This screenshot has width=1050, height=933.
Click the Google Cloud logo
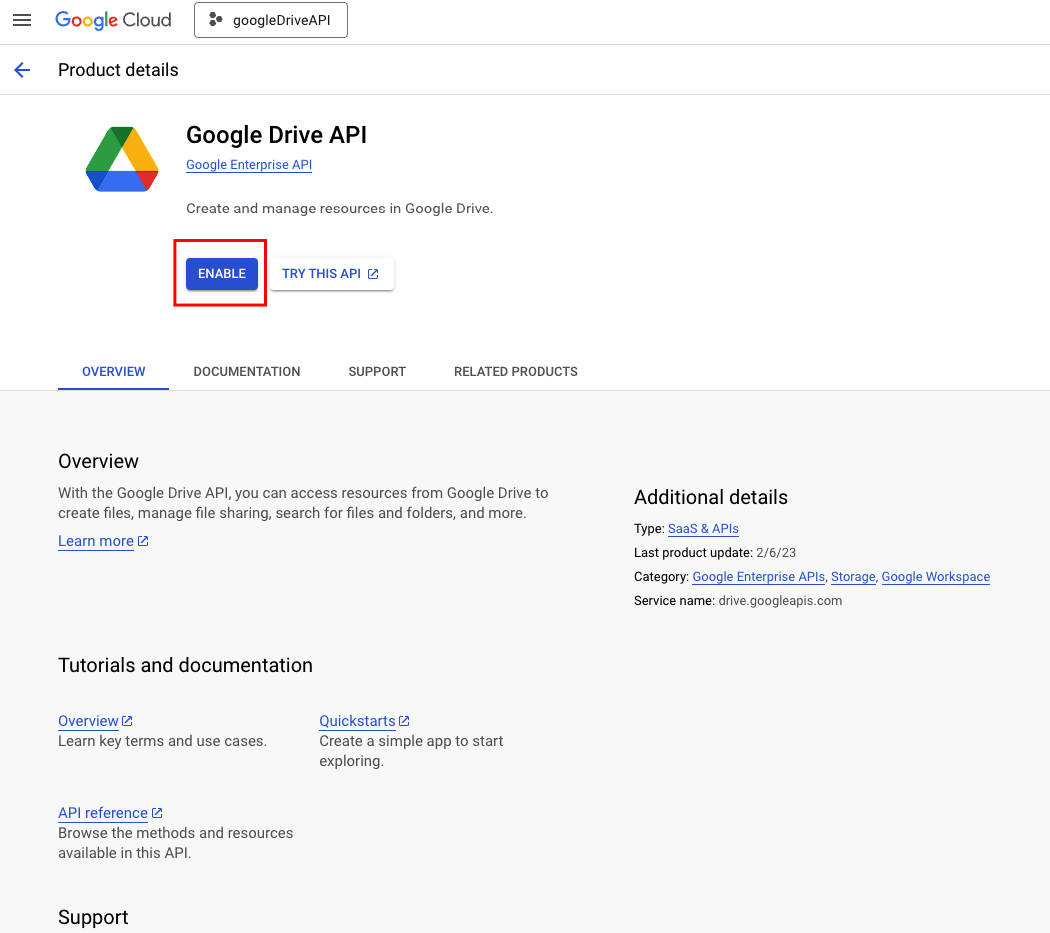pyautogui.click(x=113, y=20)
